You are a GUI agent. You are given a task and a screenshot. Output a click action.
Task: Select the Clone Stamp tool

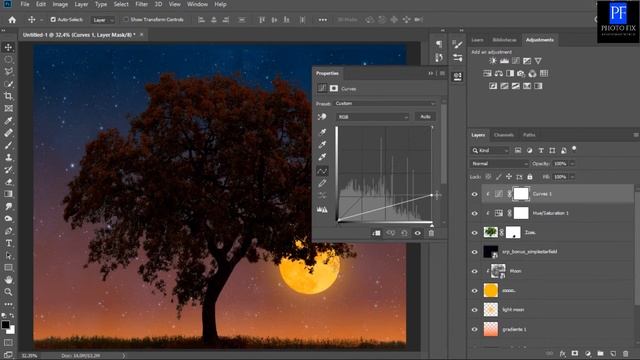point(8,158)
